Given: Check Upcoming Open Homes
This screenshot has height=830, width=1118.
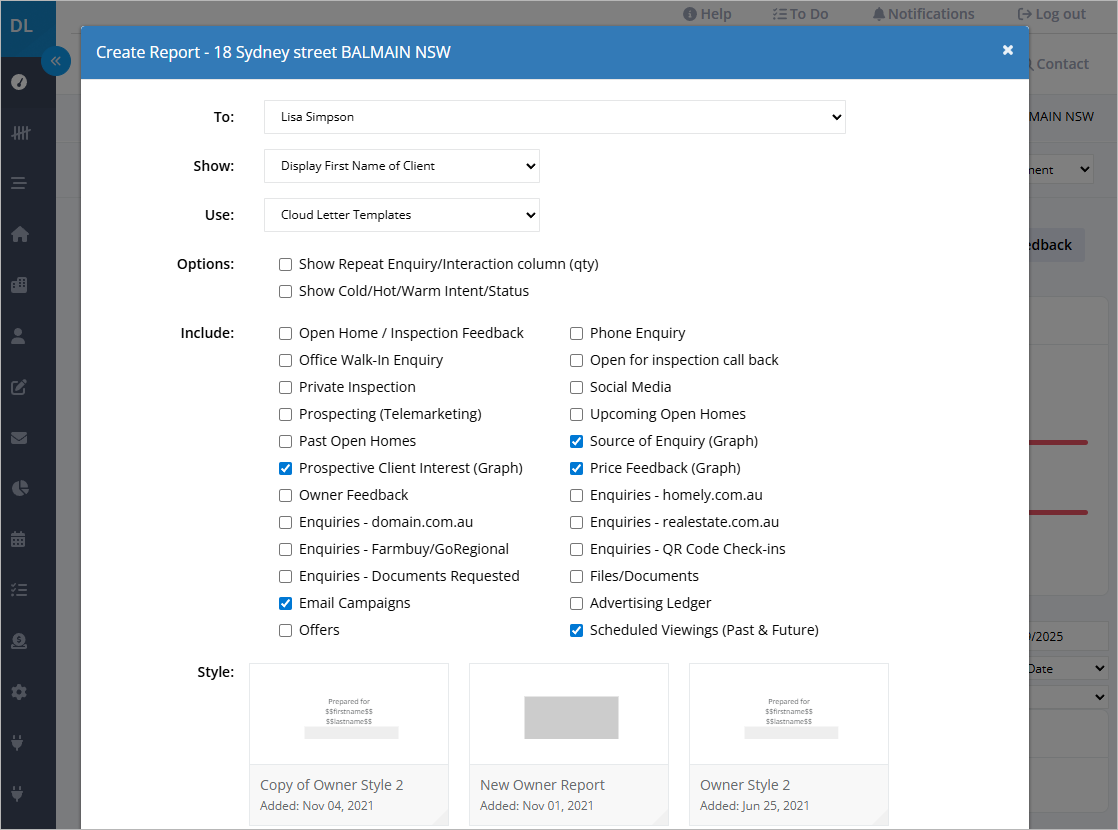Looking at the screenshot, I should 576,415.
